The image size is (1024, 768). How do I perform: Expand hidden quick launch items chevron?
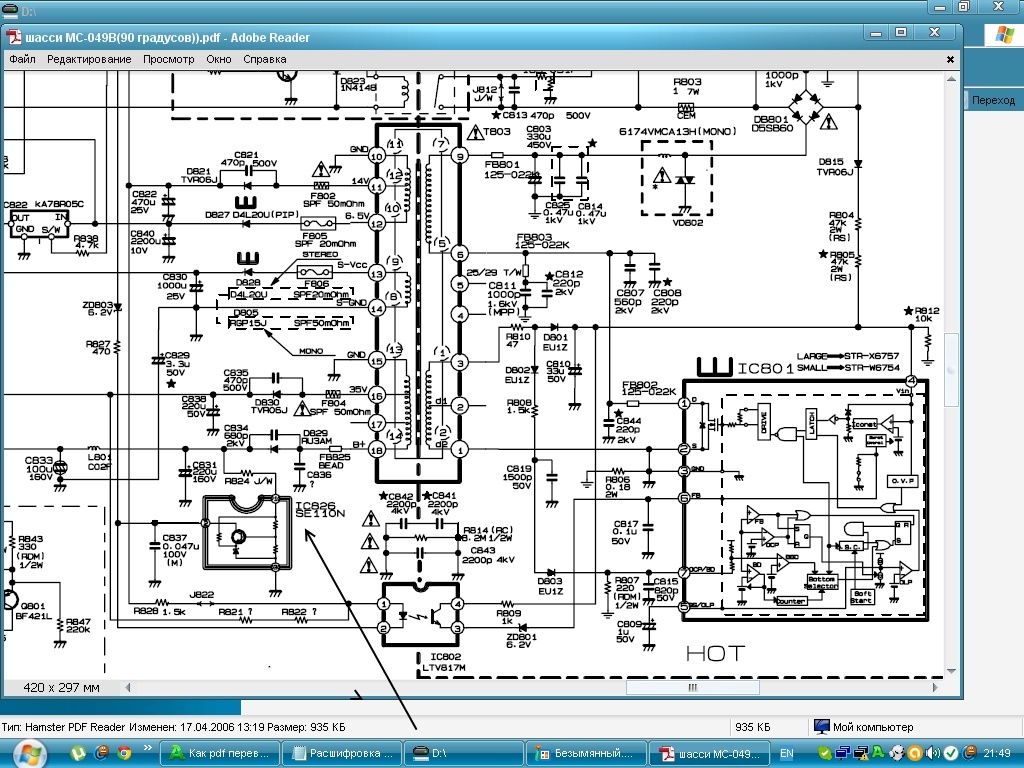(x=148, y=748)
